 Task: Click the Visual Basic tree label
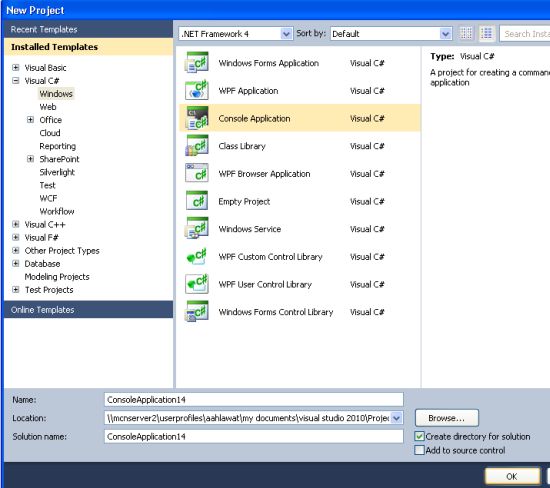(x=45, y=68)
